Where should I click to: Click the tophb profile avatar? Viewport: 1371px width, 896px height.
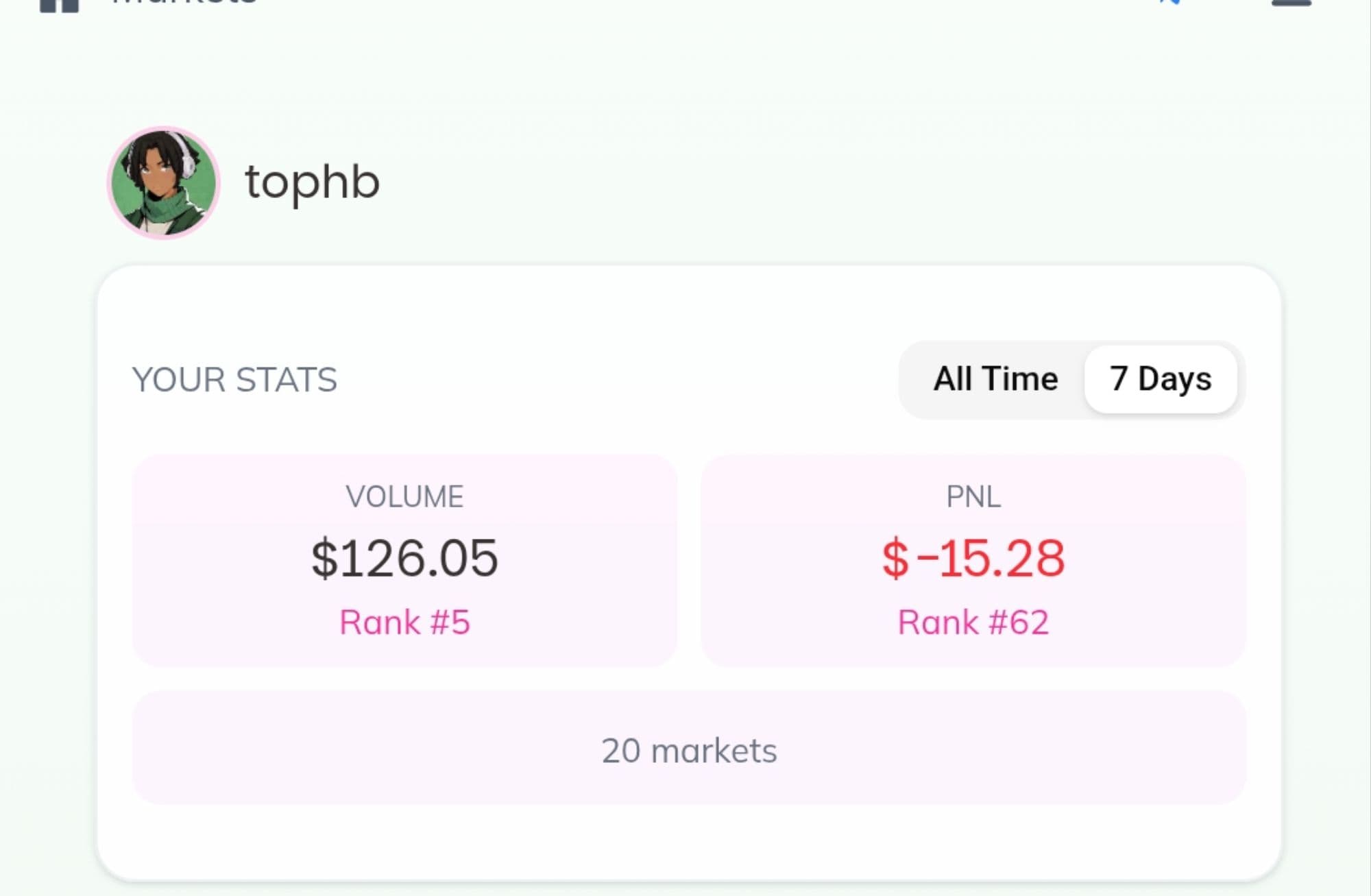[x=163, y=182]
